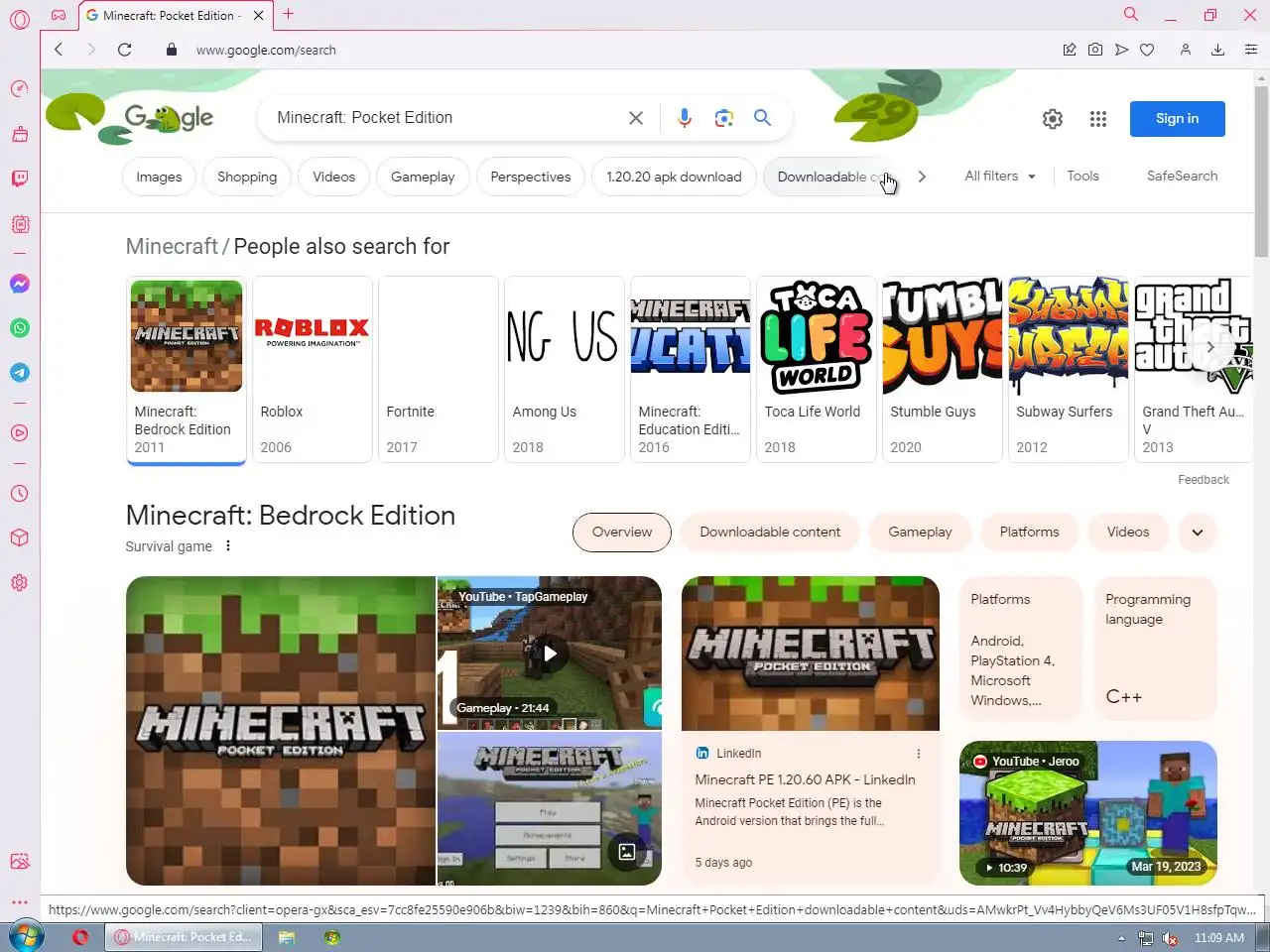Search by image with Google Lens icon
The height and width of the screenshot is (952, 1270).
724,118
